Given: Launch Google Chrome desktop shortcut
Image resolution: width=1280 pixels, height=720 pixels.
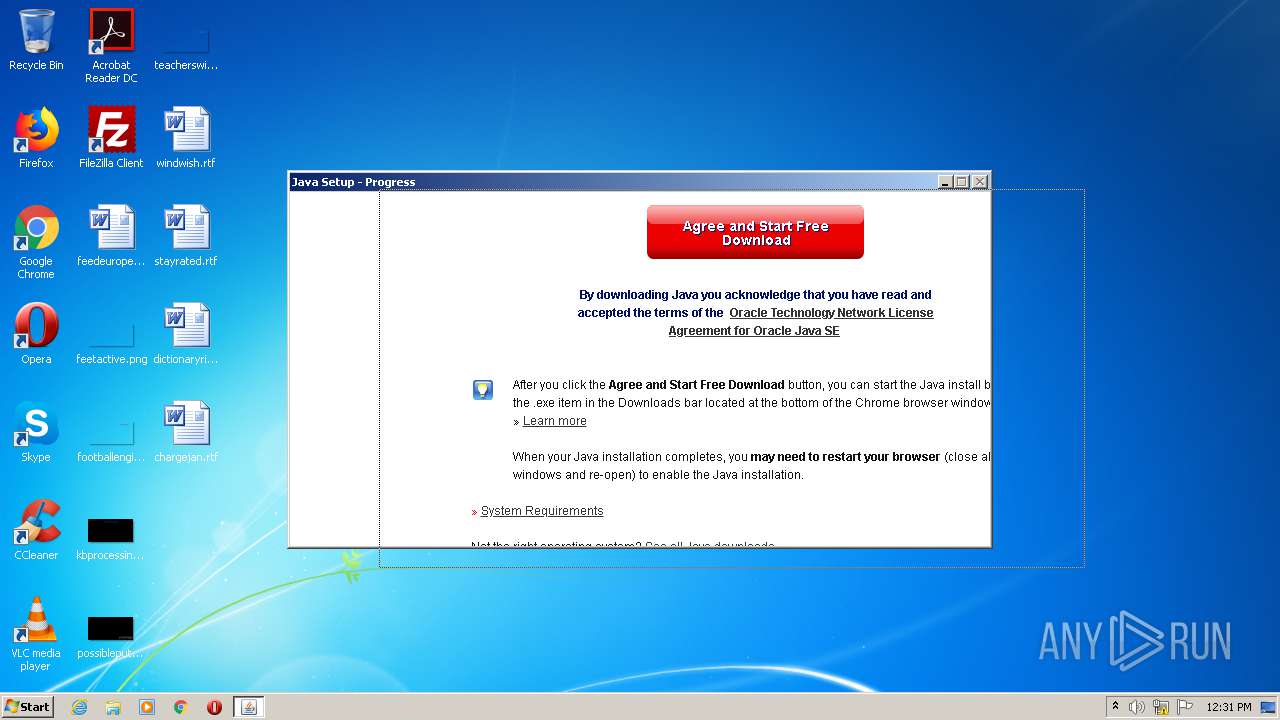Looking at the screenshot, I should pos(36,242).
